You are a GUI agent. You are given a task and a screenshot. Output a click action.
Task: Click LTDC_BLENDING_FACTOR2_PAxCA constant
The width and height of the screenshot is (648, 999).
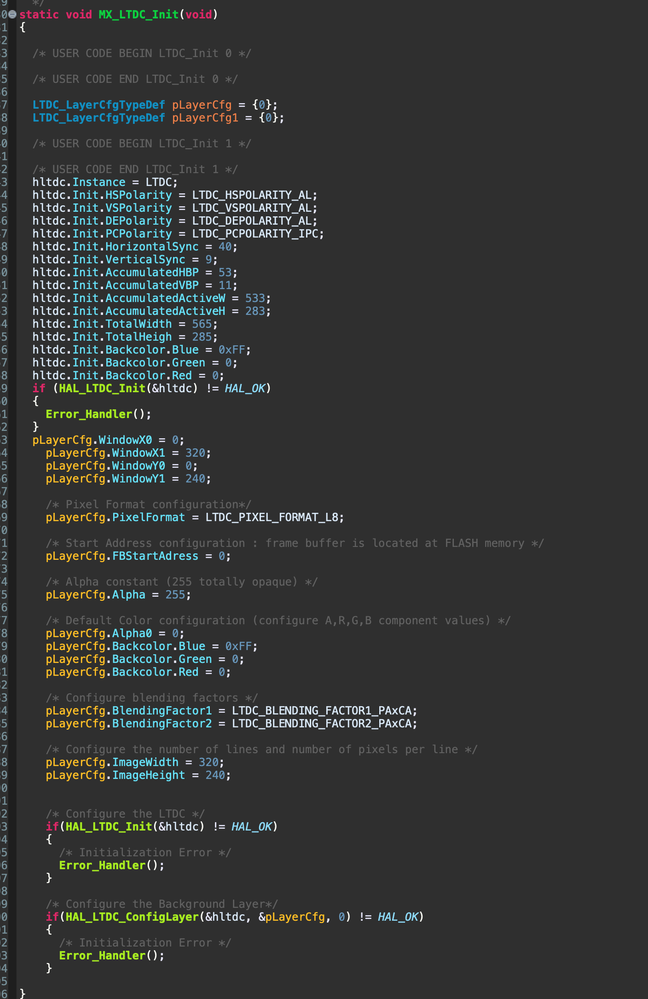point(324,724)
